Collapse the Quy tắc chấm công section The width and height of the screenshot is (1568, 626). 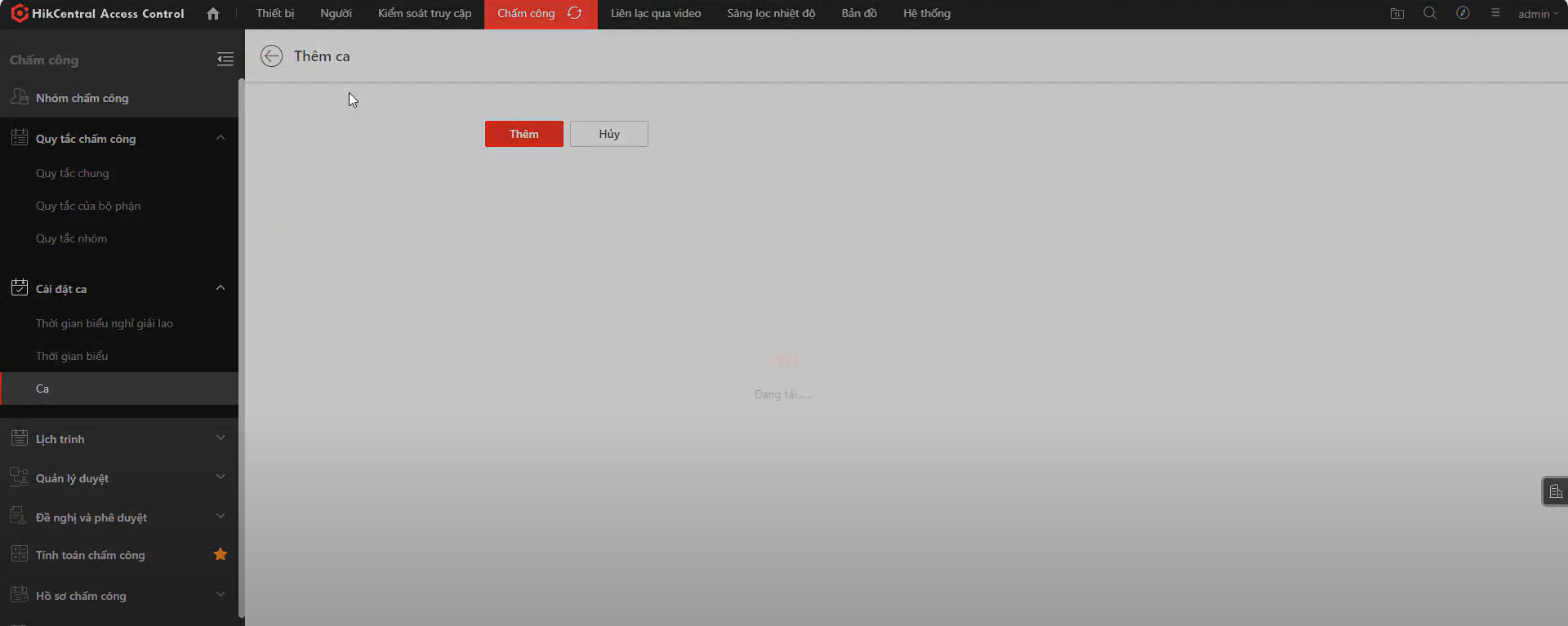click(x=220, y=138)
